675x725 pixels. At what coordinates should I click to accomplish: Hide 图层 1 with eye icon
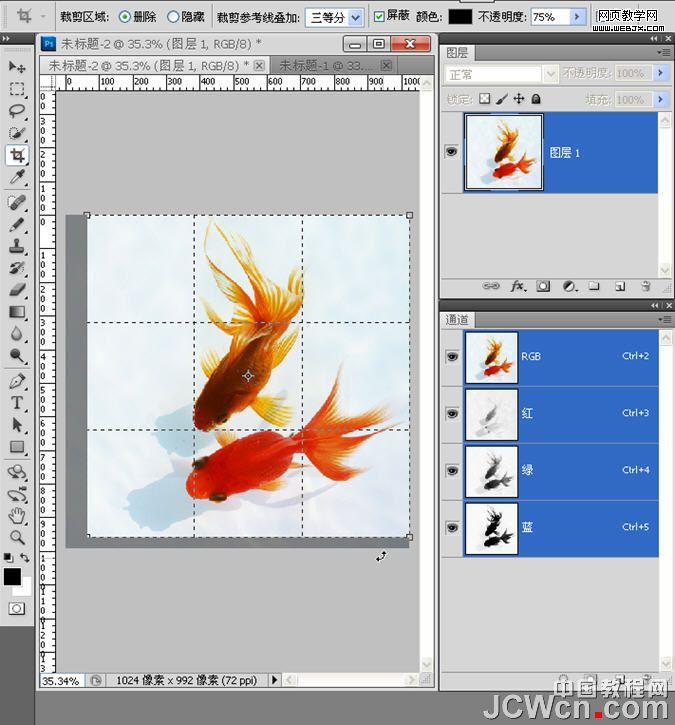(452, 152)
